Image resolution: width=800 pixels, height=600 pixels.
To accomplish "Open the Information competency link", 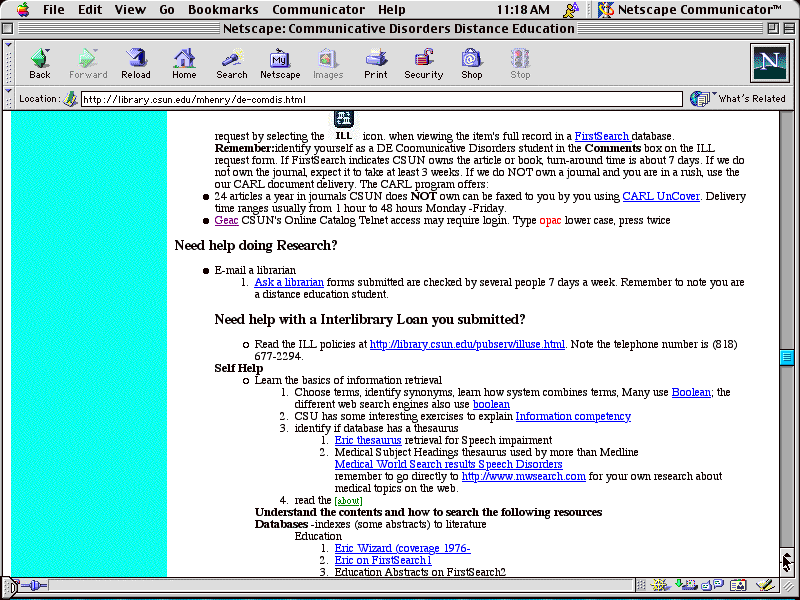I will click(573, 416).
